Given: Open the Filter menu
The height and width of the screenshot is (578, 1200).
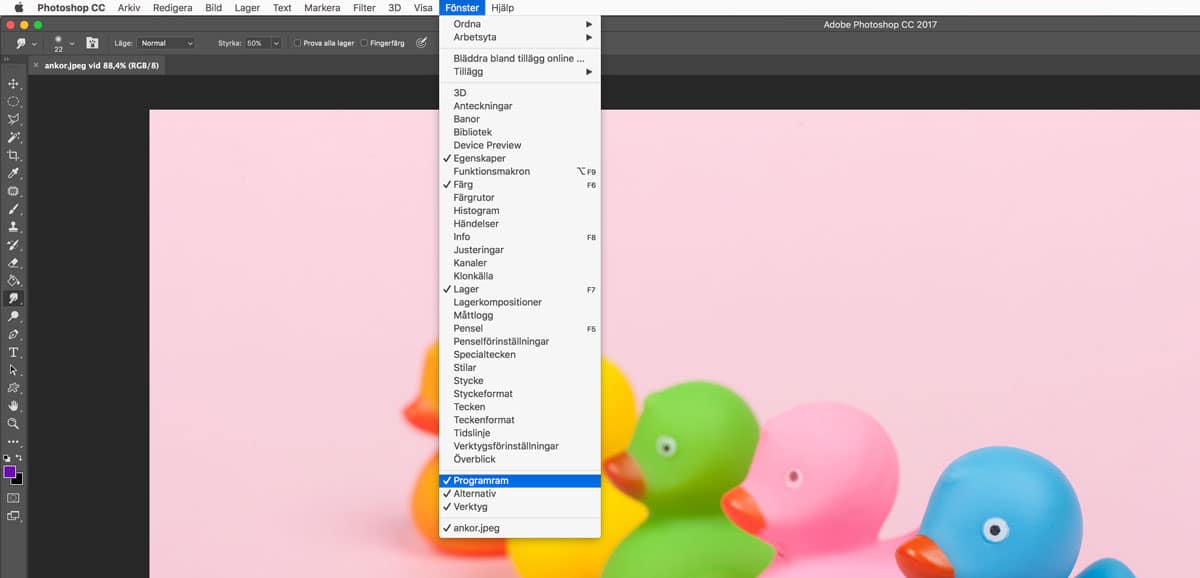Looking at the screenshot, I should point(364,7).
